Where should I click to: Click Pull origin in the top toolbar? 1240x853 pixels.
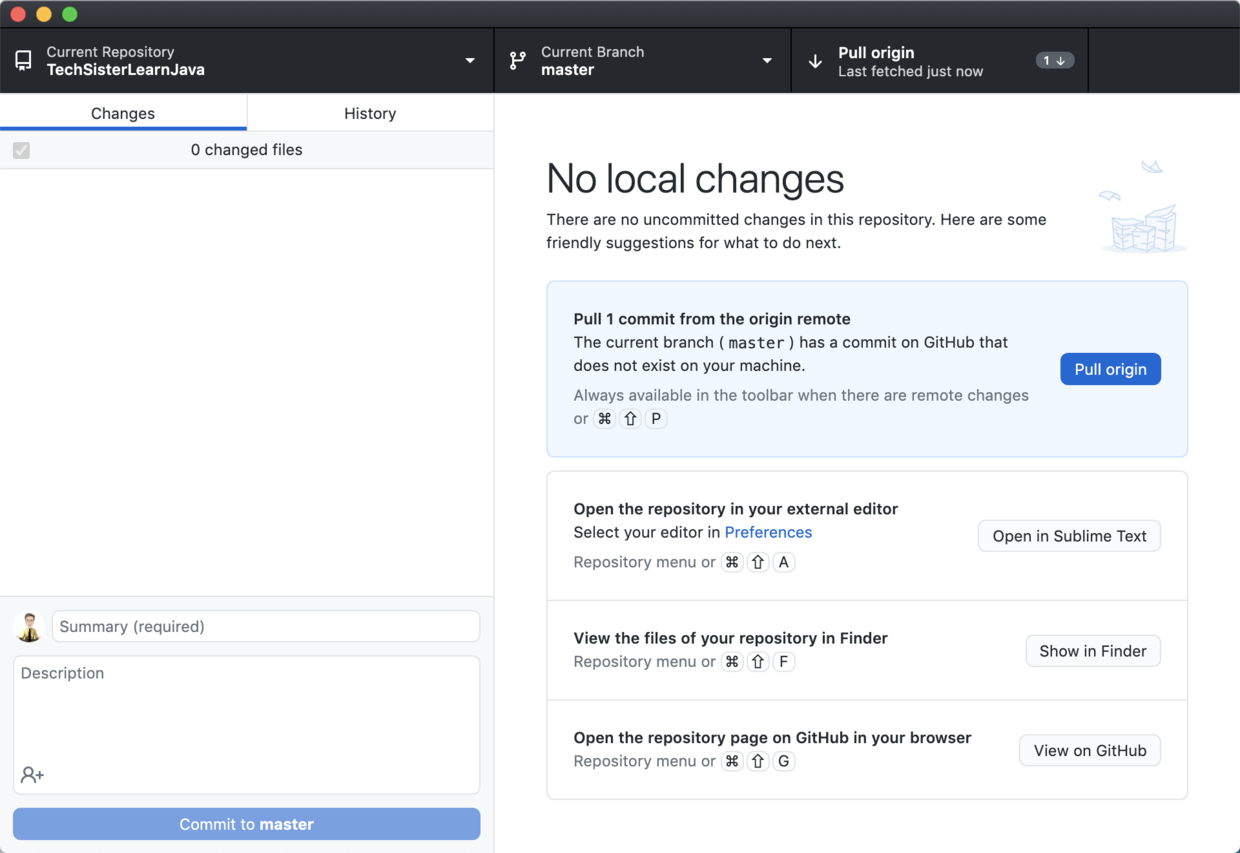[x=940, y=61]
